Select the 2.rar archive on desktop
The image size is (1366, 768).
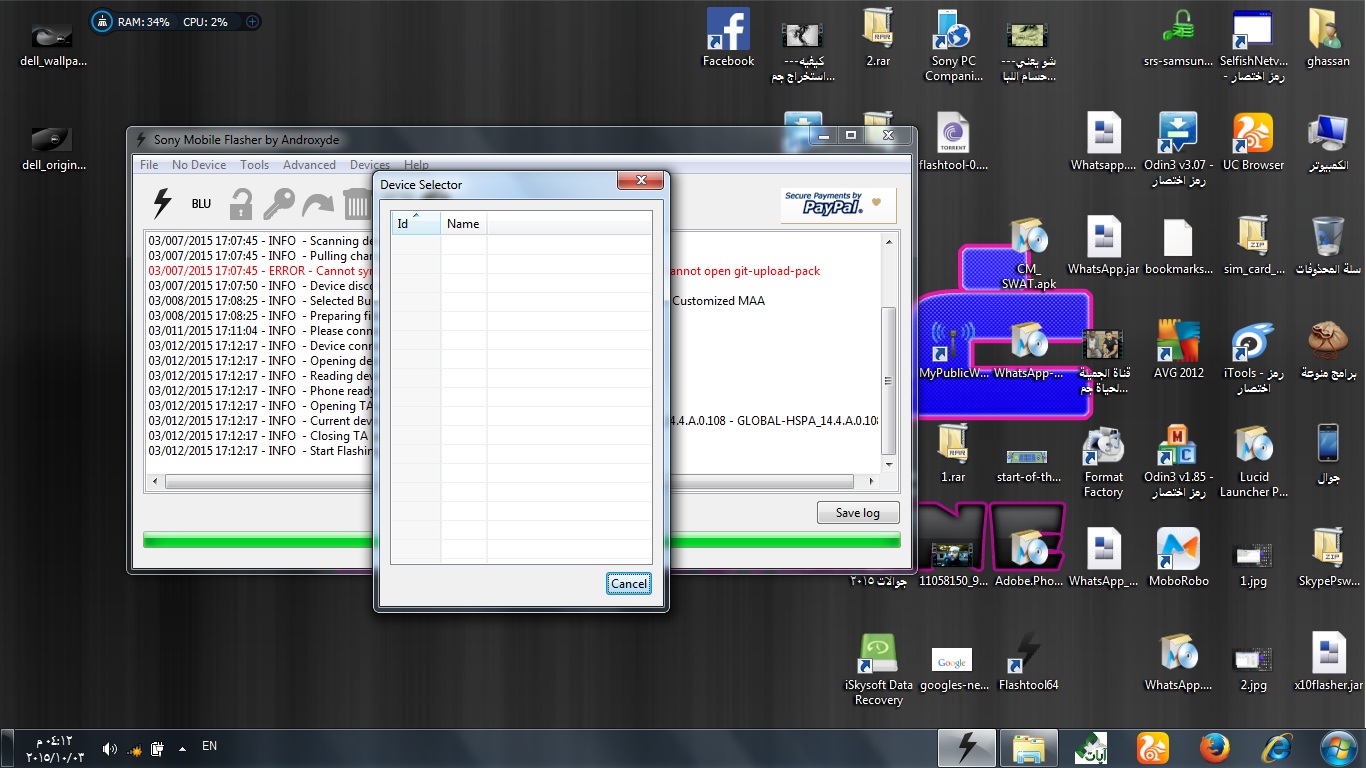(878, 39)
